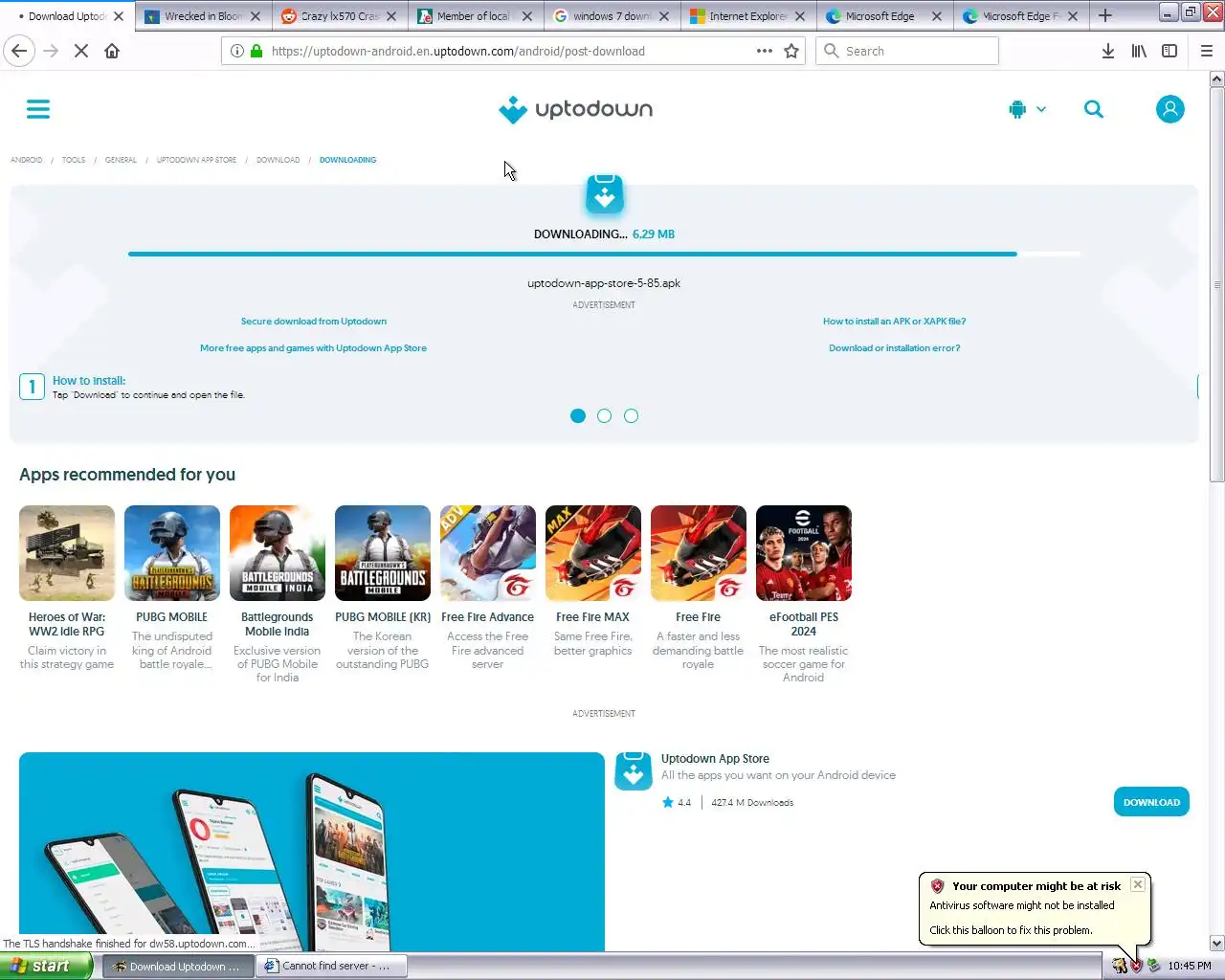Open Heroes of War WW2 Idle RPG thumbnail
Image resolution: width=1225 pixels, height=980 pixels.
(67, 553)
